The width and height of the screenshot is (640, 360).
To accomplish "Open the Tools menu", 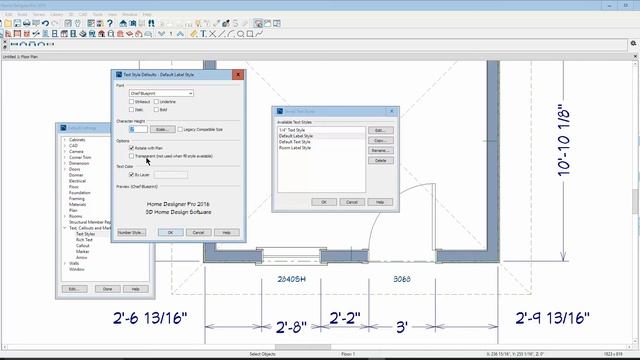I will [x=98, y=14].
